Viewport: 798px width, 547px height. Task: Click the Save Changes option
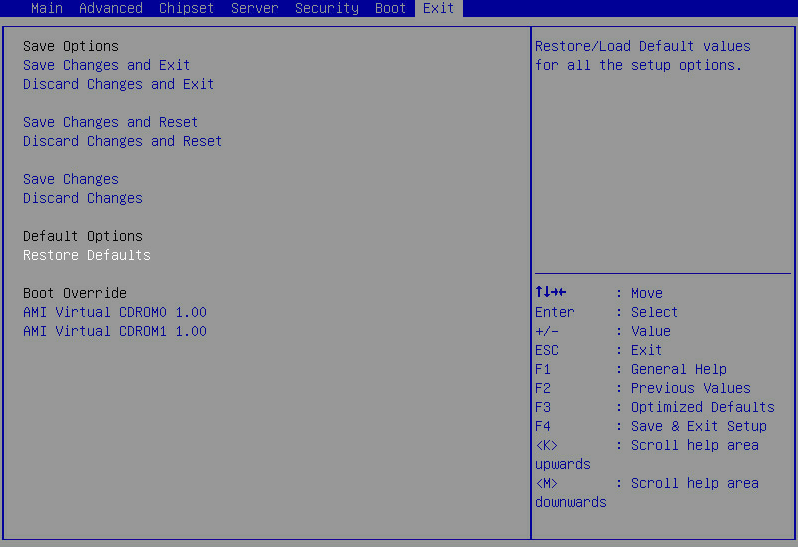[x=71, y=179]
